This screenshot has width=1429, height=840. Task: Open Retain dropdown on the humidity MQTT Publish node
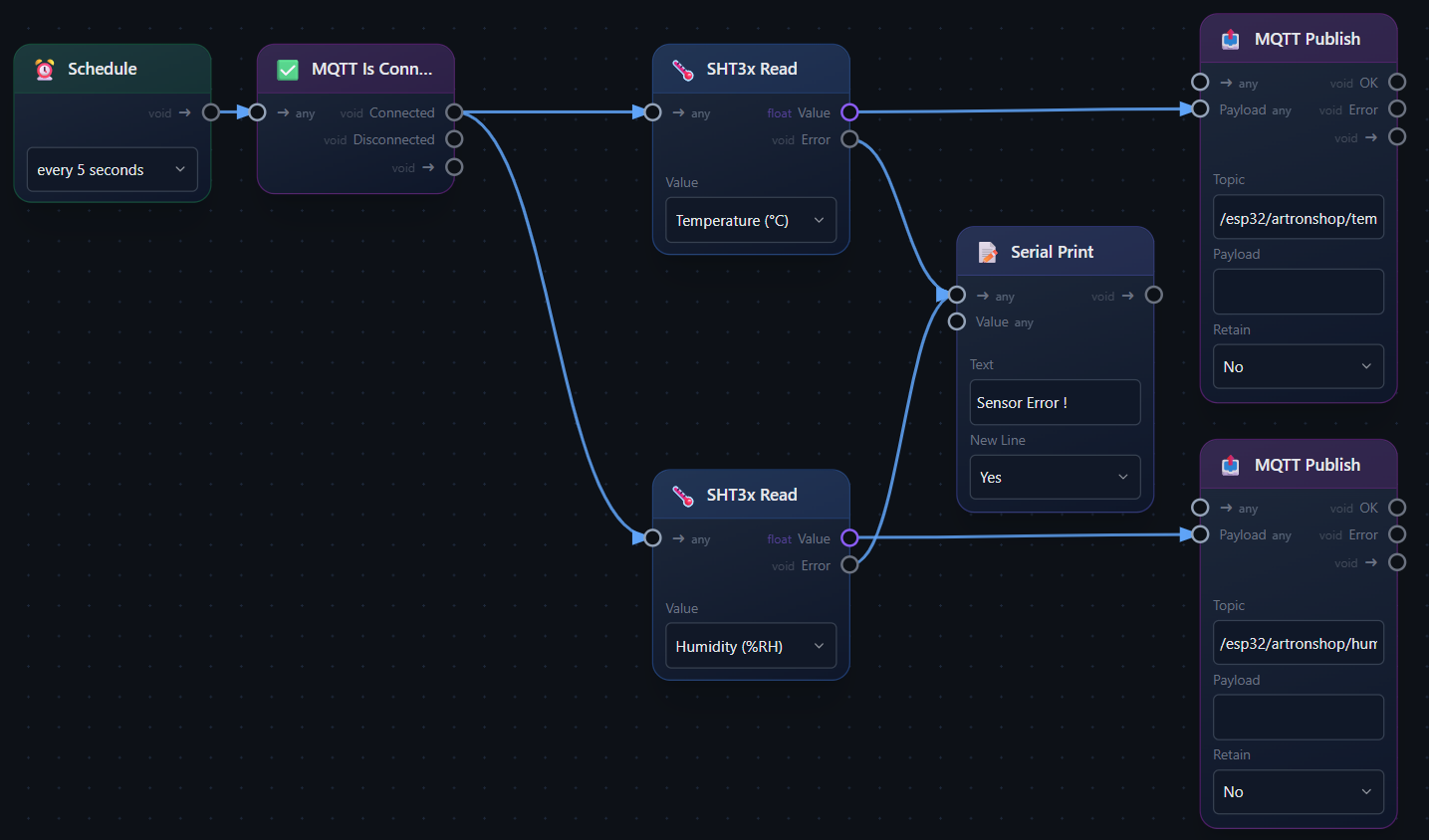1299,792
